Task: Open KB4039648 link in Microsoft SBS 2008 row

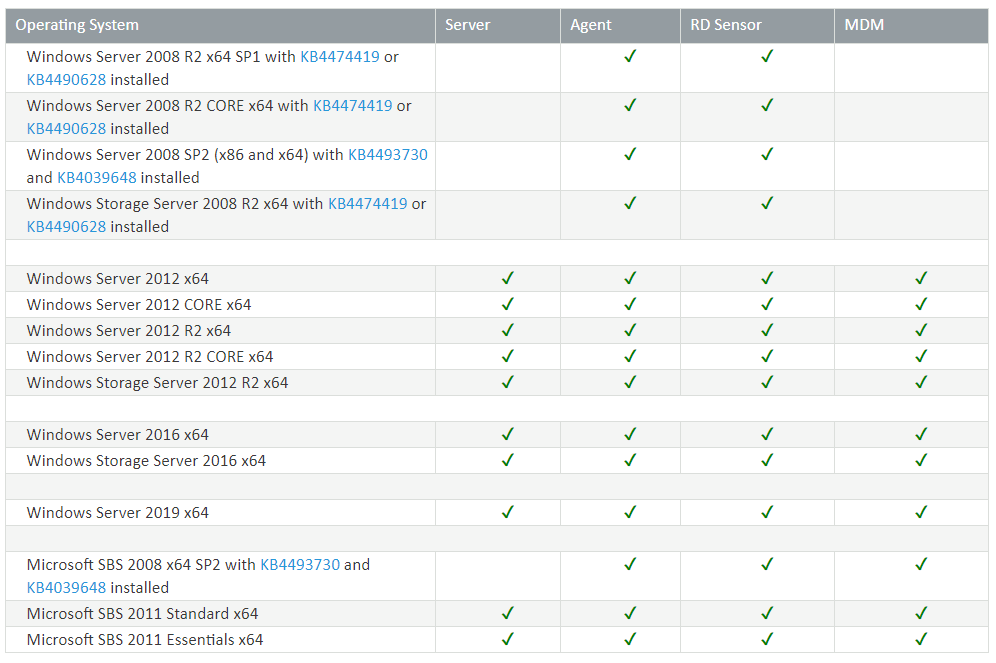Action: point(66,588)
